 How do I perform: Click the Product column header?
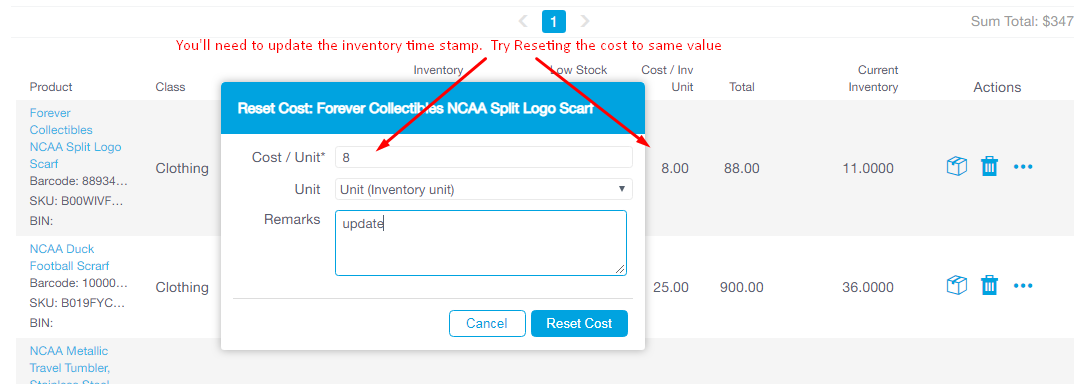tap(51, 87)
